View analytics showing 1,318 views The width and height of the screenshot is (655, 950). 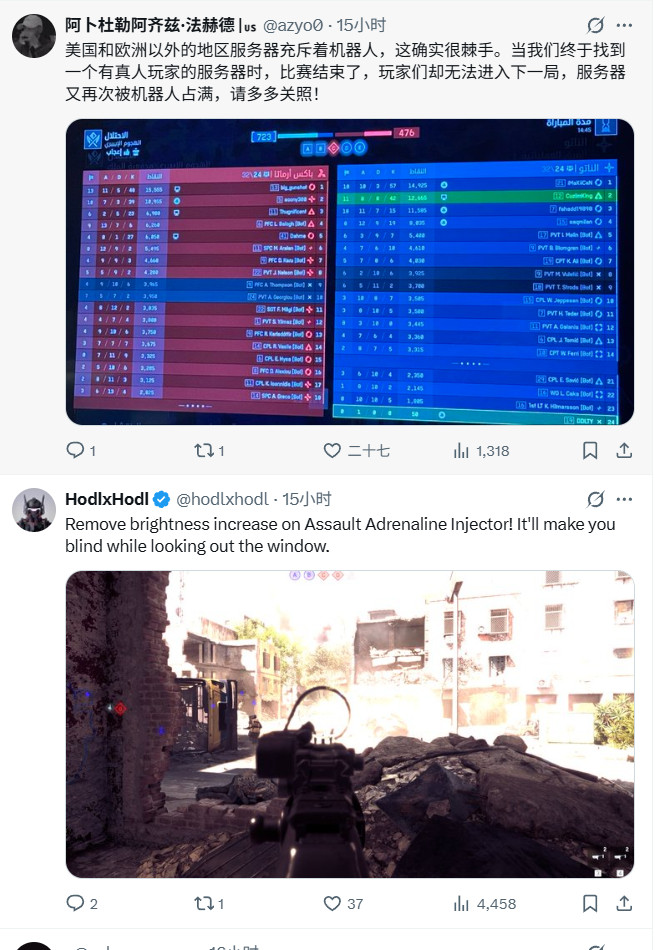[x=481, y=450]
